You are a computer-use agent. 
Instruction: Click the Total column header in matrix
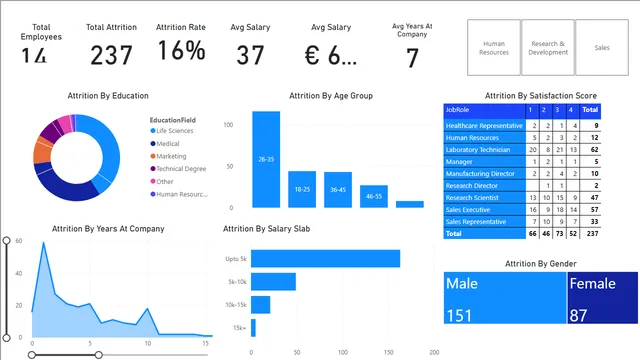(x=590, y=110)
